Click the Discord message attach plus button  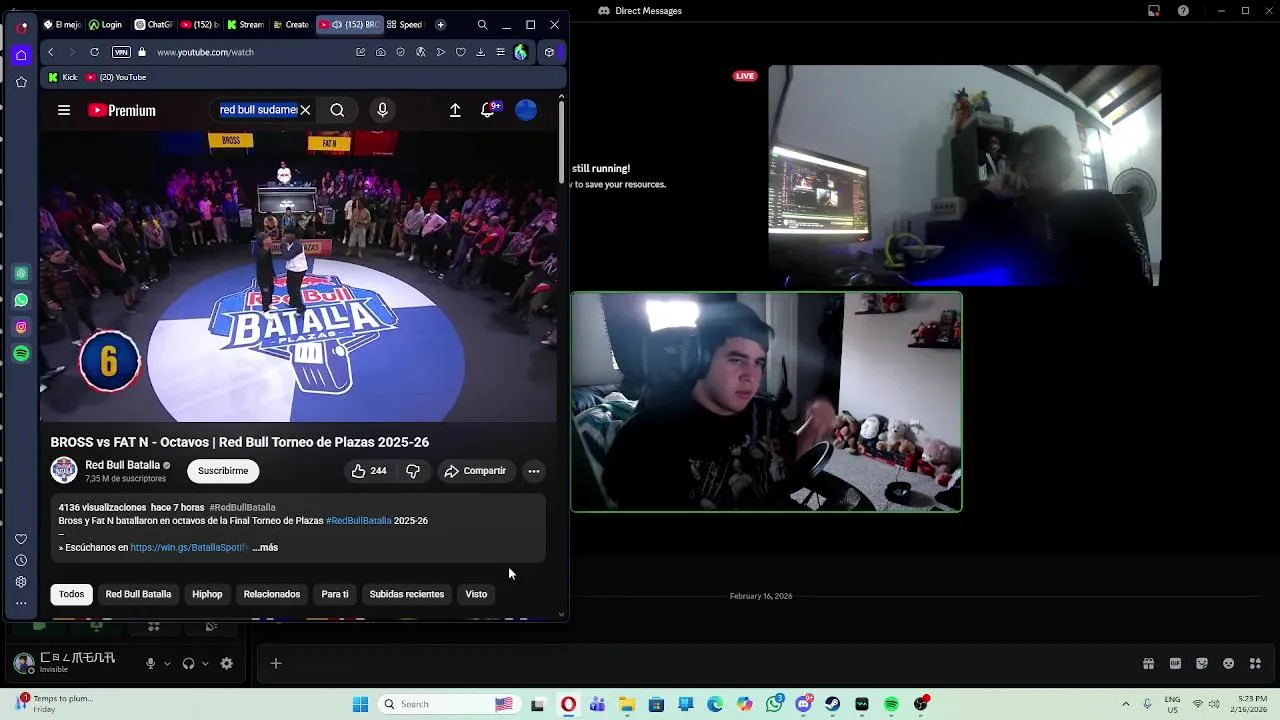point(276,663)
